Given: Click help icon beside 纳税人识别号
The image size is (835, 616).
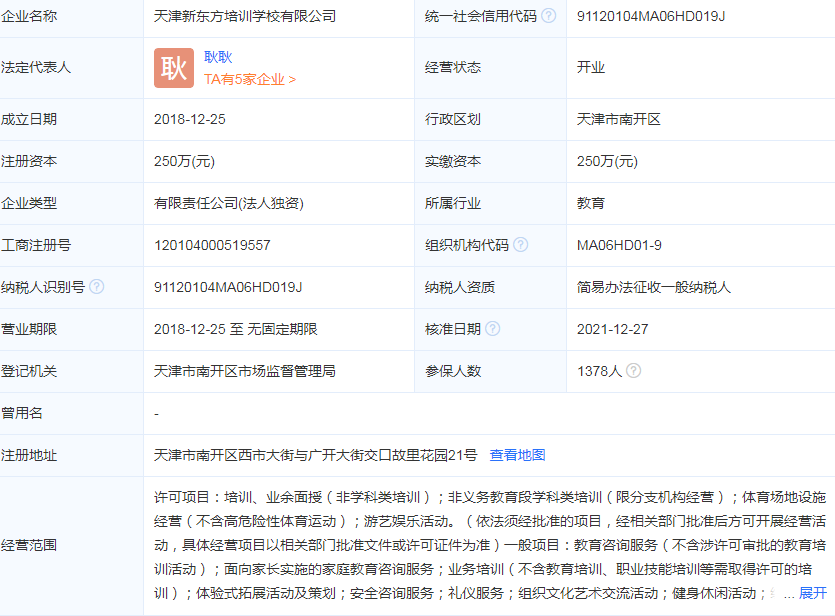Looking at the screenshot, I should coord(96,286).
